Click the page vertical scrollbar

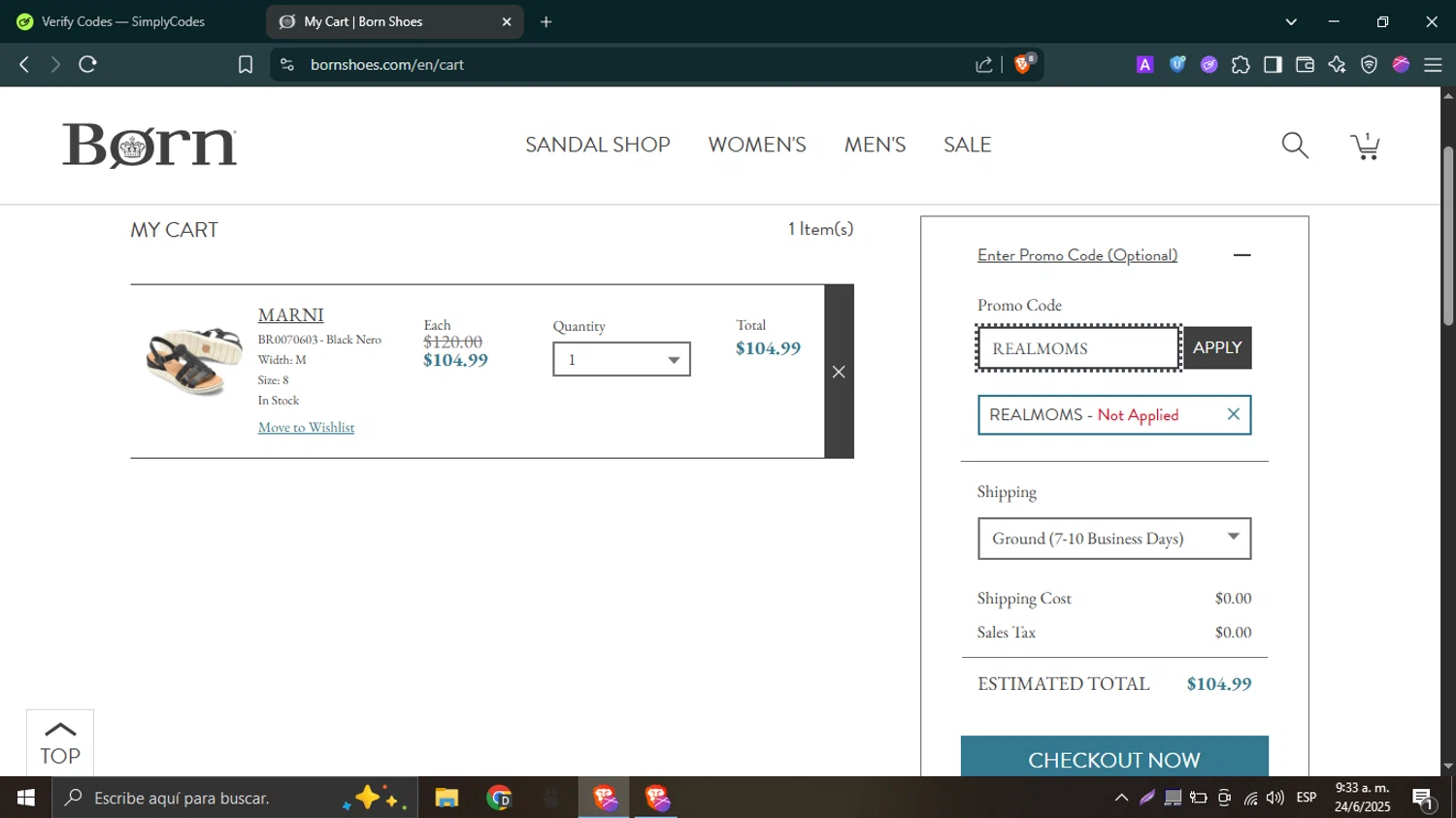click(1448, 237)
